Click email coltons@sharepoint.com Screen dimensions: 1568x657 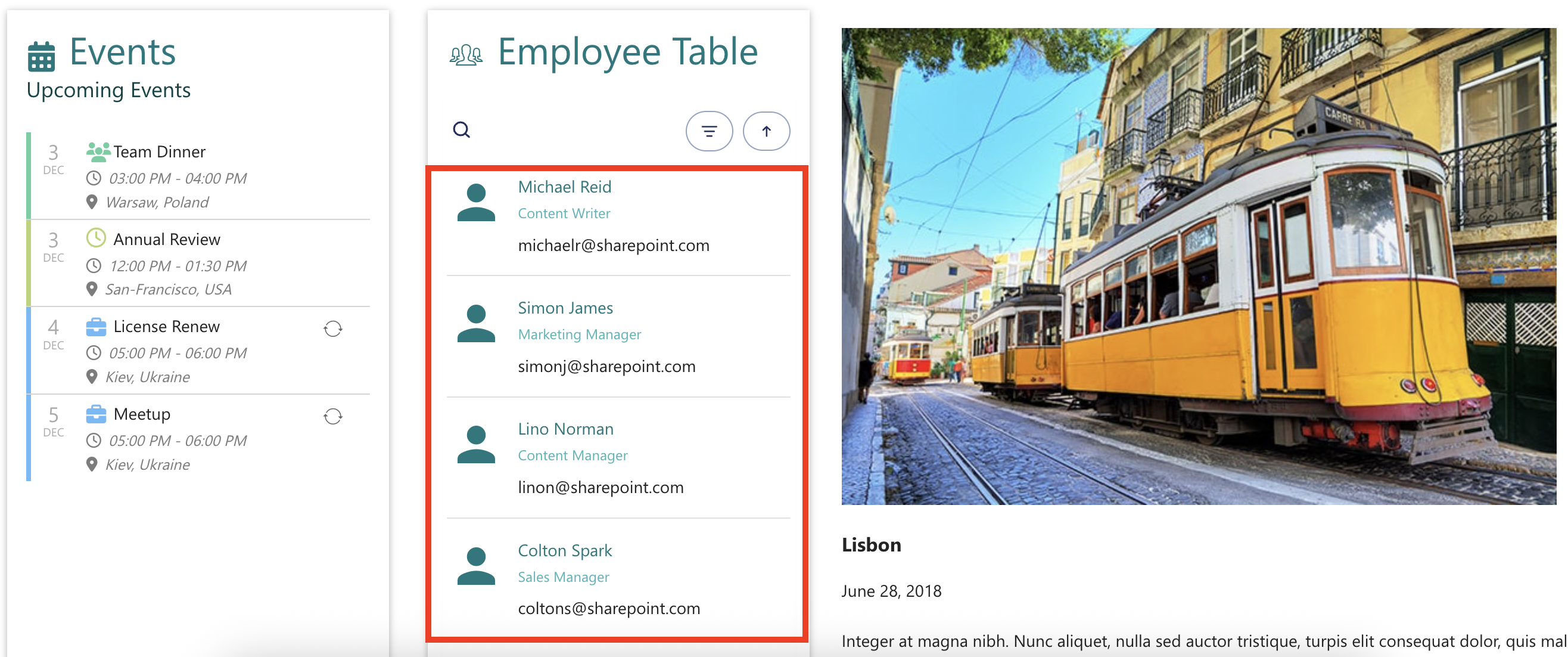click(609, 608)
